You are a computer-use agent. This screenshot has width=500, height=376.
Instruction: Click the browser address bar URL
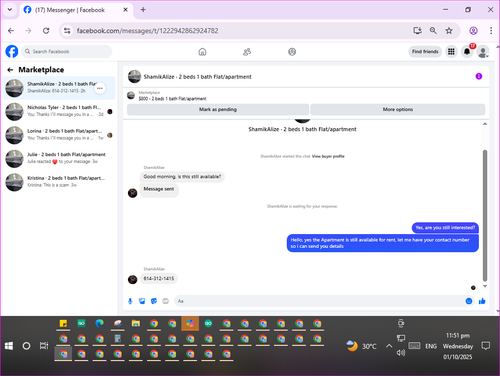[147, 31]
